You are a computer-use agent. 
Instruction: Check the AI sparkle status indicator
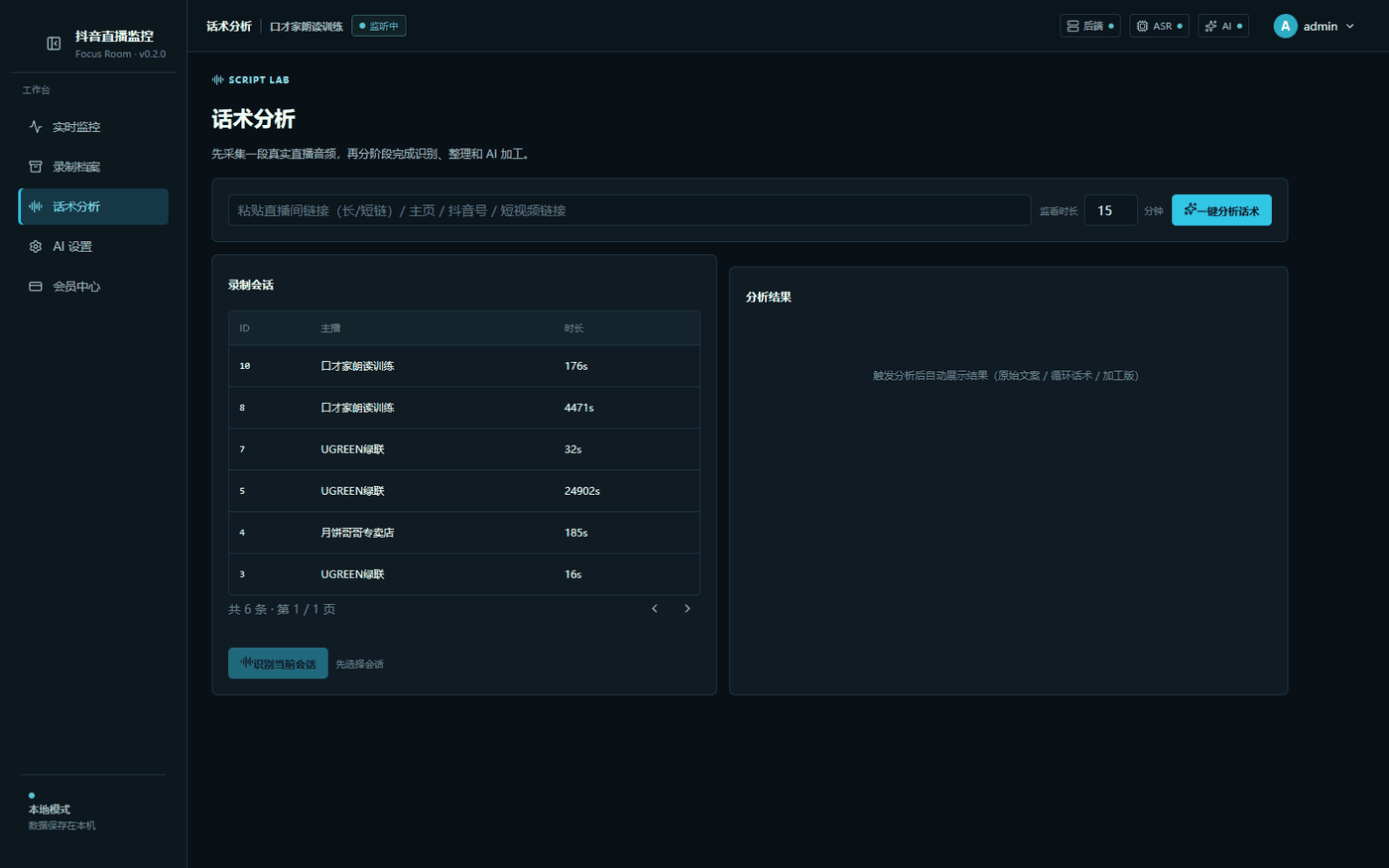click(1223, 26)
